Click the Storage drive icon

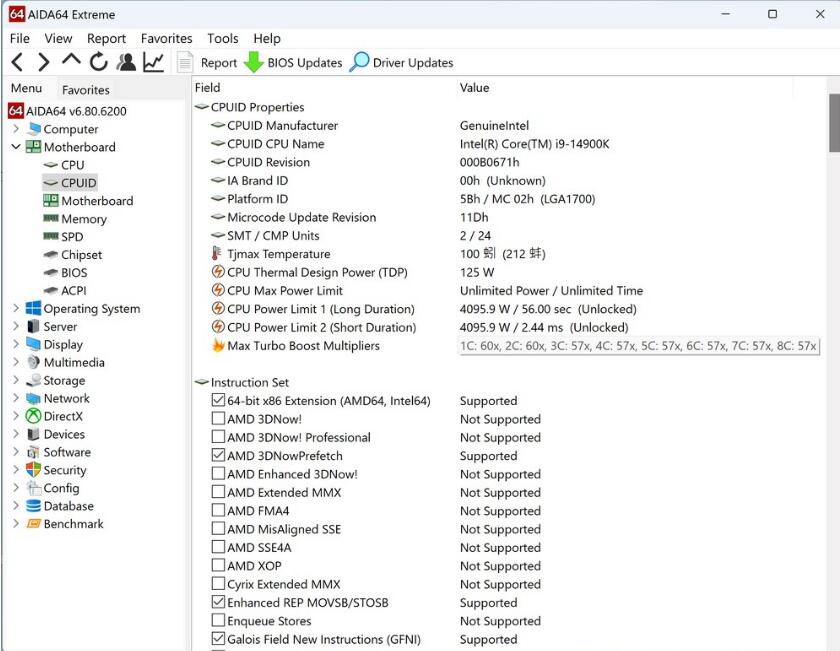pos(33,380)
